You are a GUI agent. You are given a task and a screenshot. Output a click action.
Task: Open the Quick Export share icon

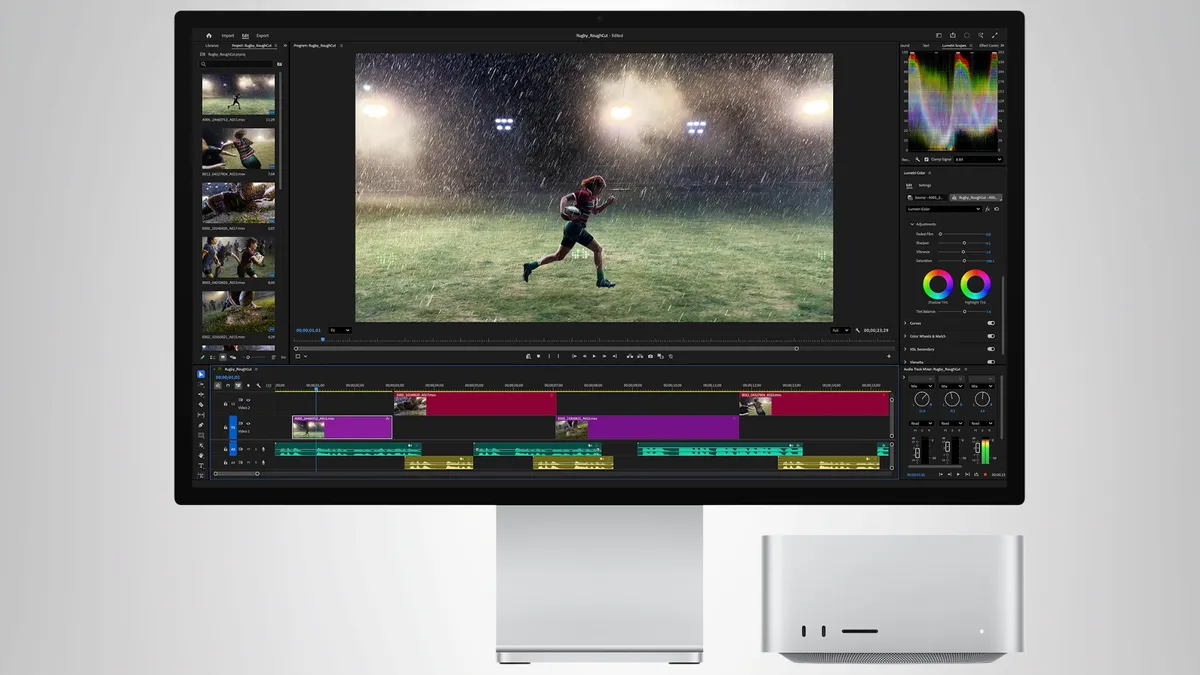pyautogui.click(x=953, y=35)
